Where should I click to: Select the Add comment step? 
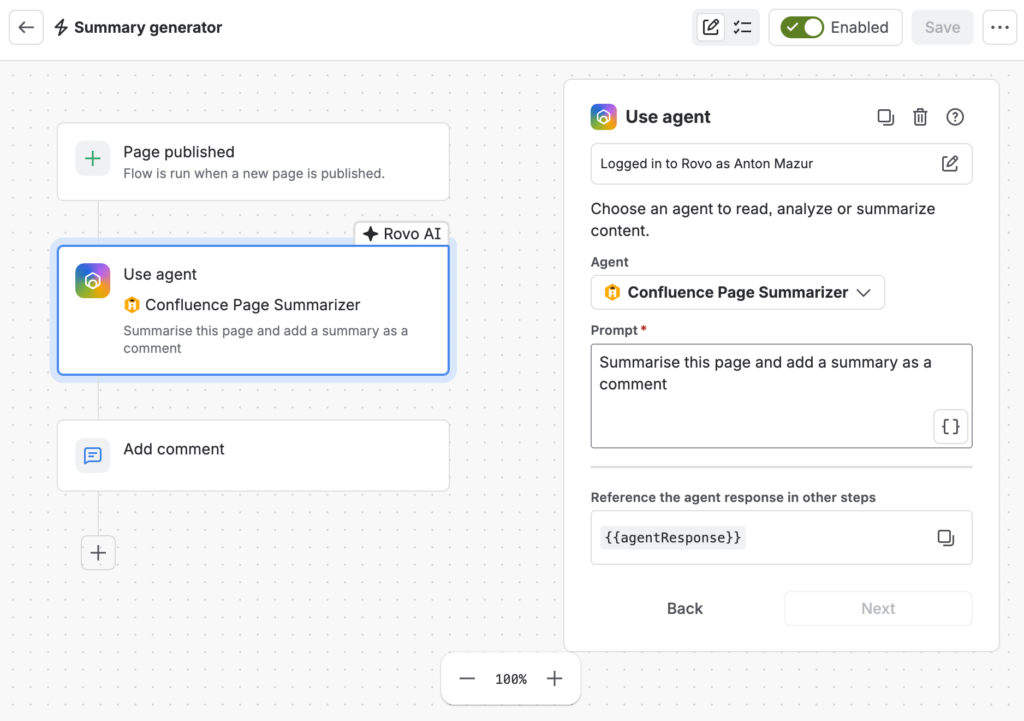(x=253, y=455)
